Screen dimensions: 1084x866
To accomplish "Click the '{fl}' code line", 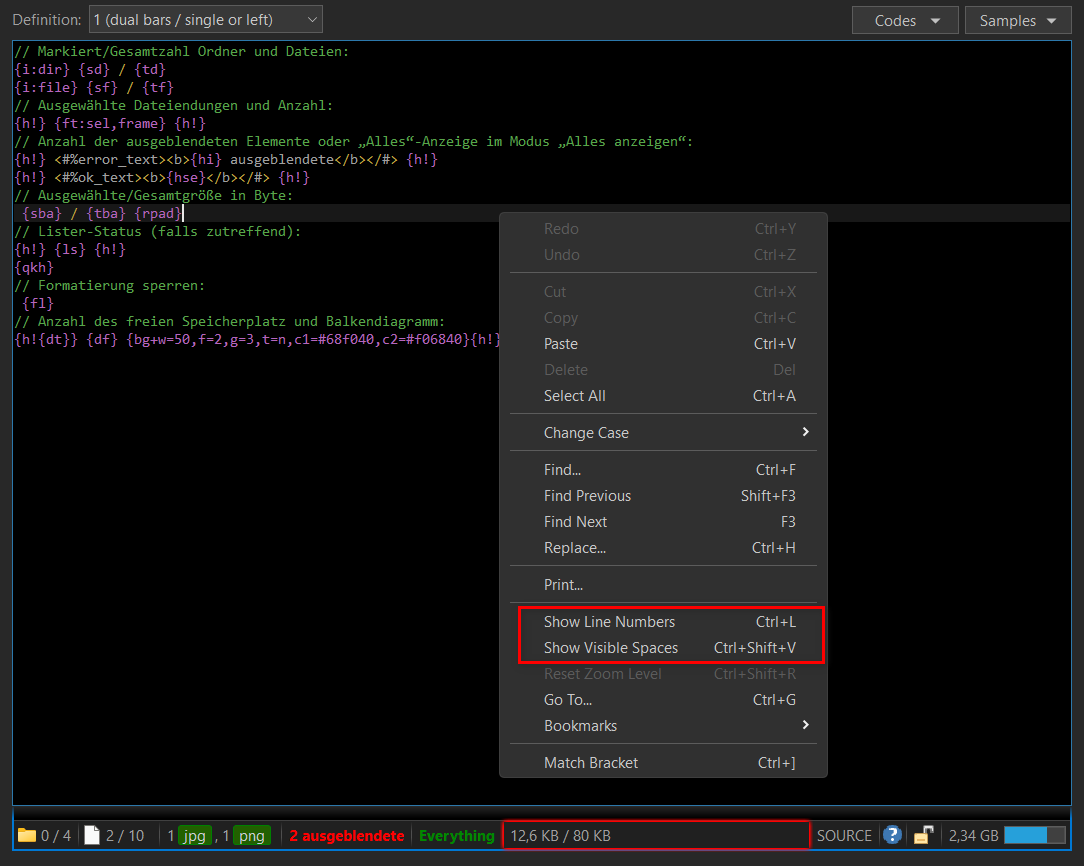I will tap(38, 303).
